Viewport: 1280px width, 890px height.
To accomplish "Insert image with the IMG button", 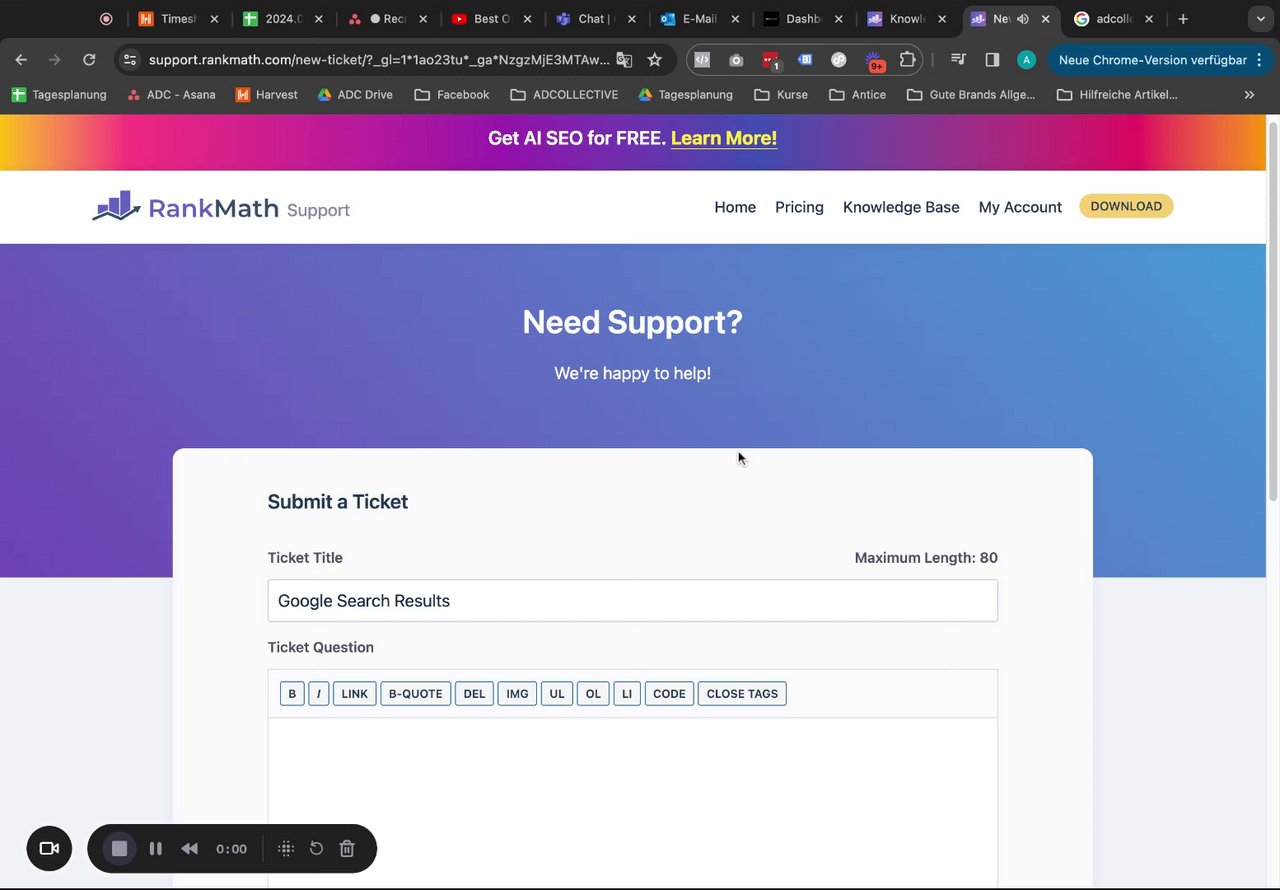I will coord(517,694).
